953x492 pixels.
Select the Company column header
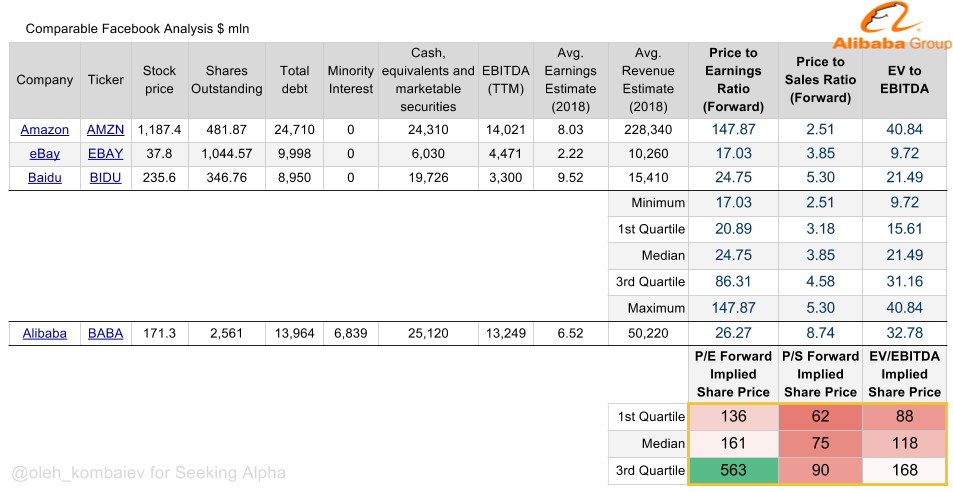(44, 80)
